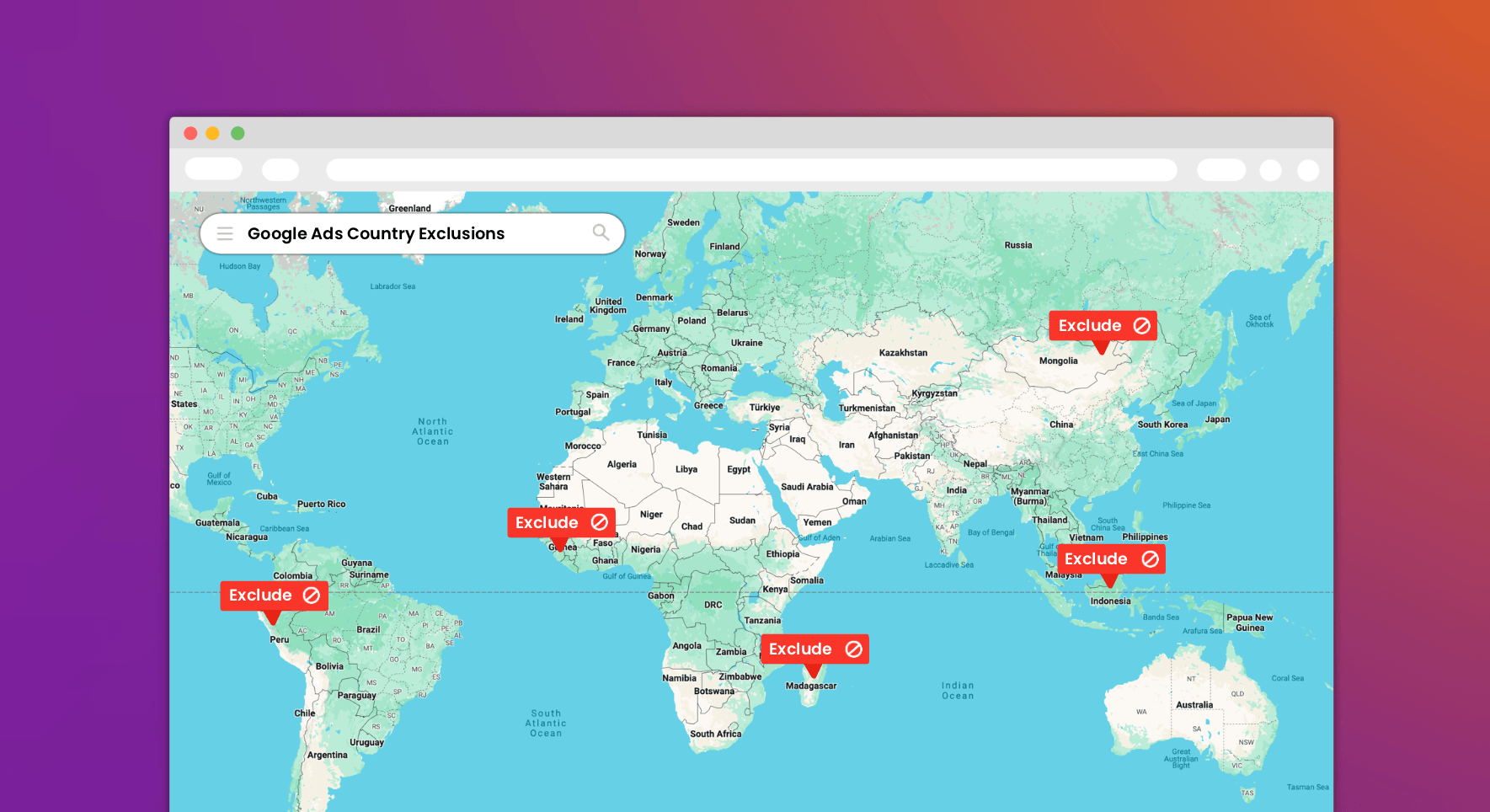
Task: Click the yellow minimize traffic light
Action: pos(214,133)
